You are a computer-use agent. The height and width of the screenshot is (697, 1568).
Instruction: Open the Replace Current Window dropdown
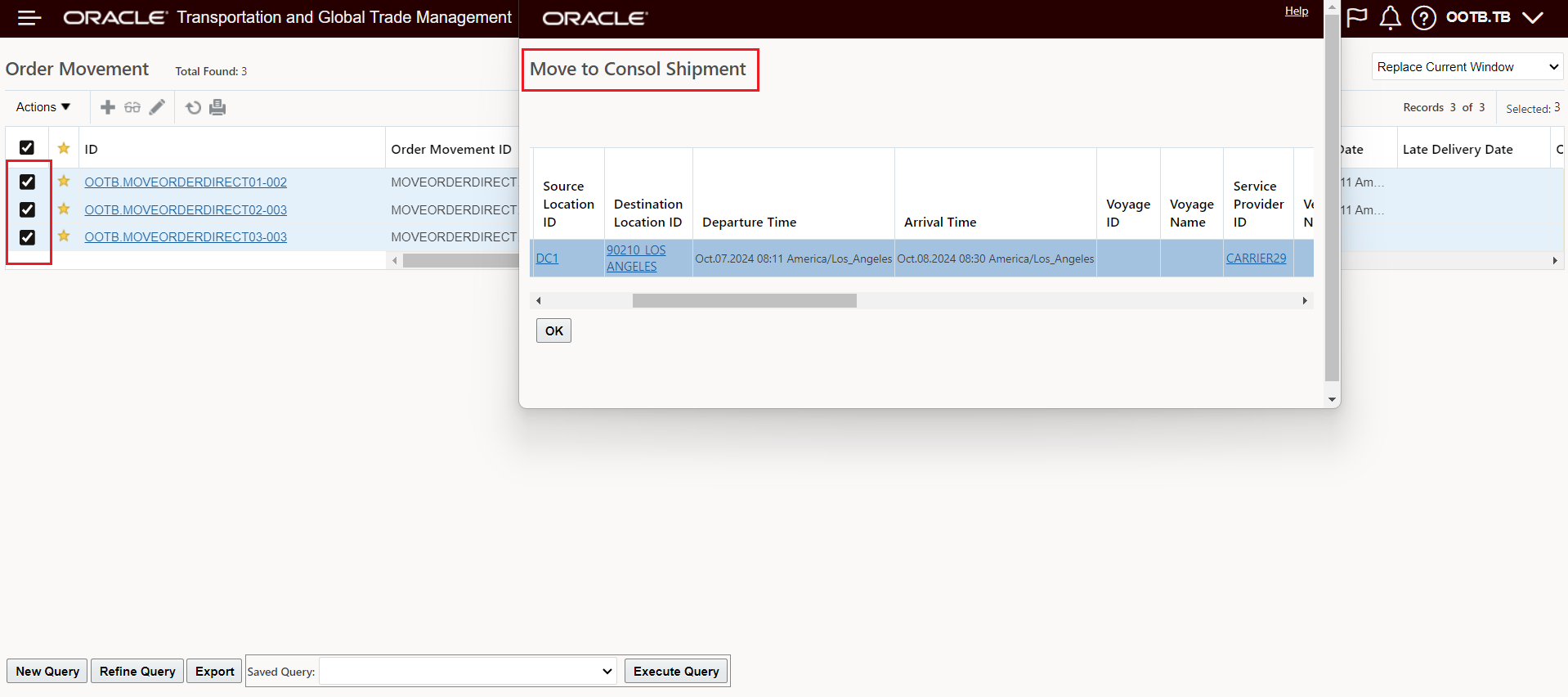(x=1467, y=67)
